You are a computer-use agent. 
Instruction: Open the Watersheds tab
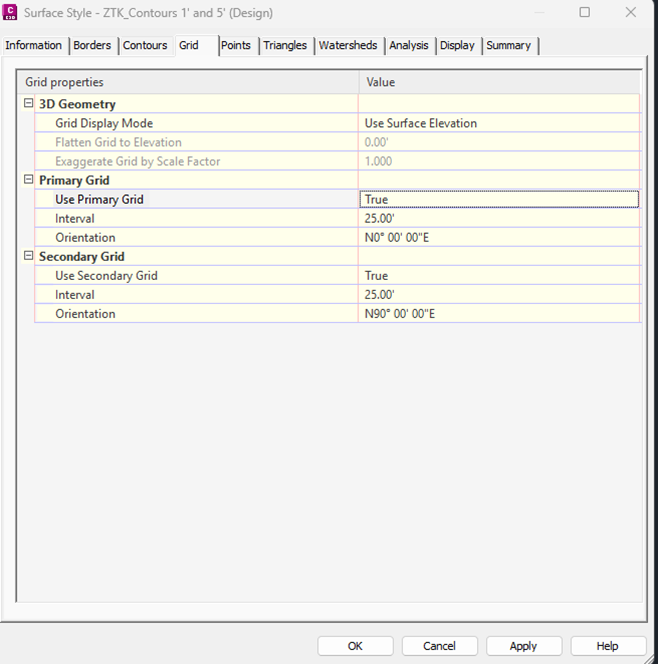(348, 45)
